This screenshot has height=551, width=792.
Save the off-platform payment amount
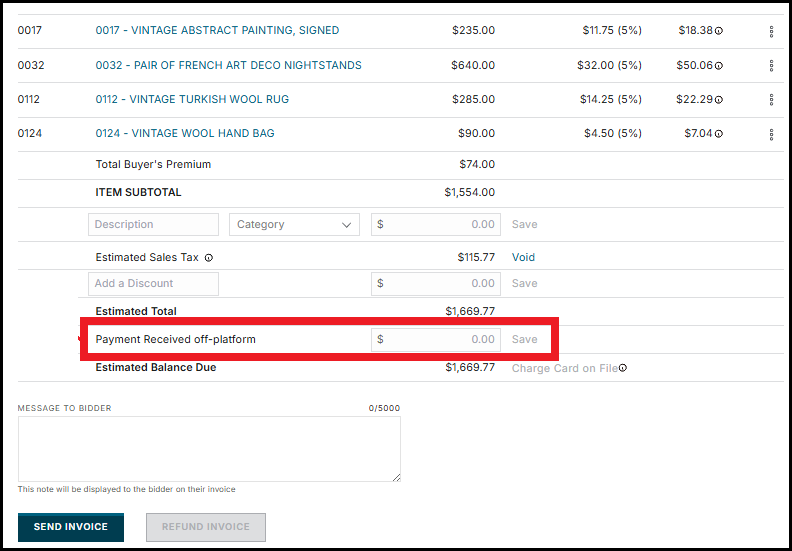tap(524, 339)
